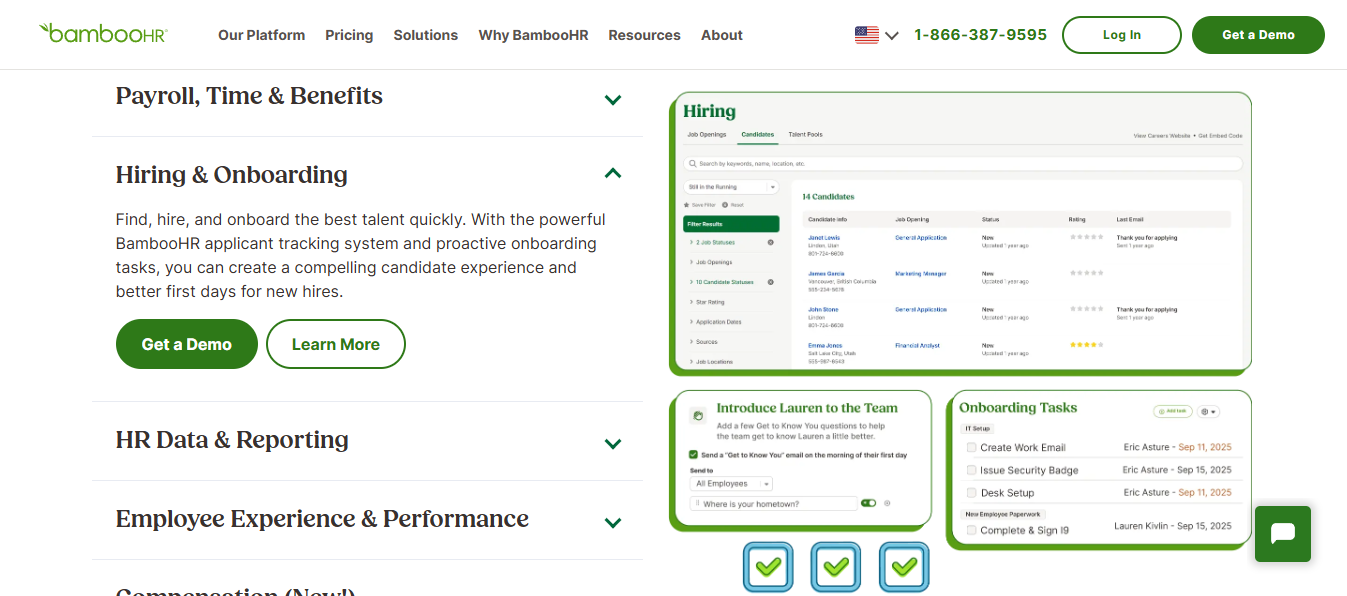The image size is (1347, 596).
Task: Open the Resources menu
Action: pos(644,35)
